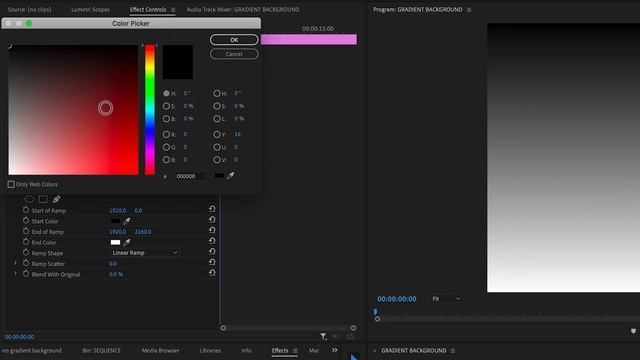Select the pen mask tool
This screenshot has height=360, width=640.
pos(56,199)
